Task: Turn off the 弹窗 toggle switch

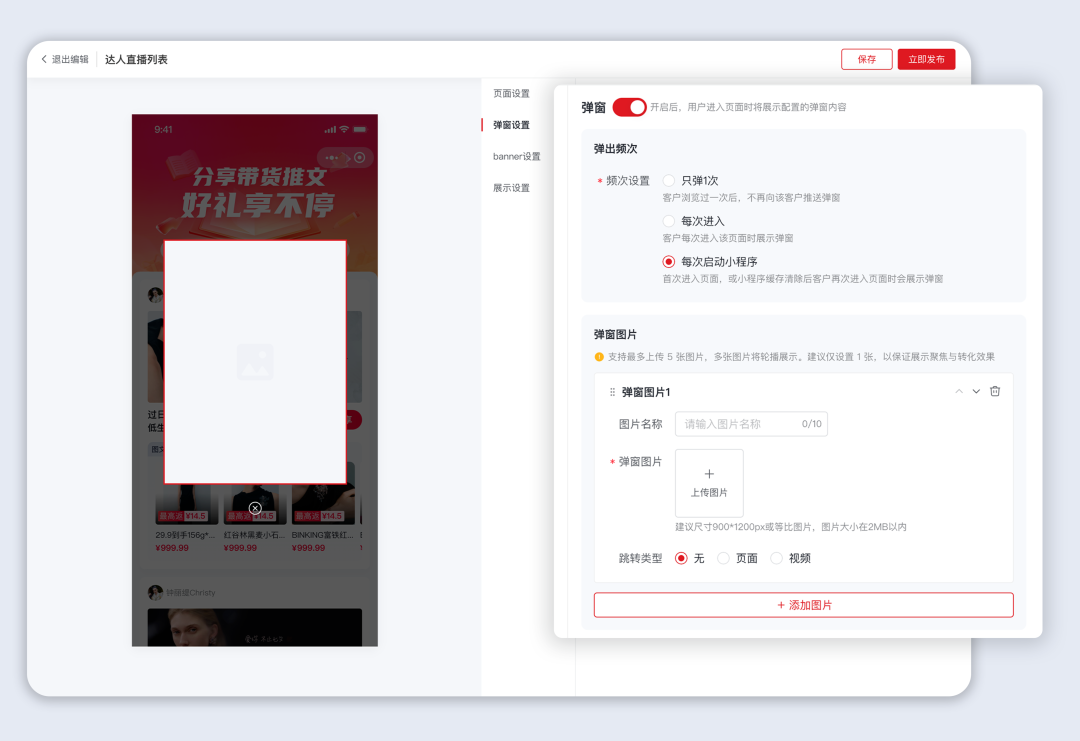Action: coord(629,106)
